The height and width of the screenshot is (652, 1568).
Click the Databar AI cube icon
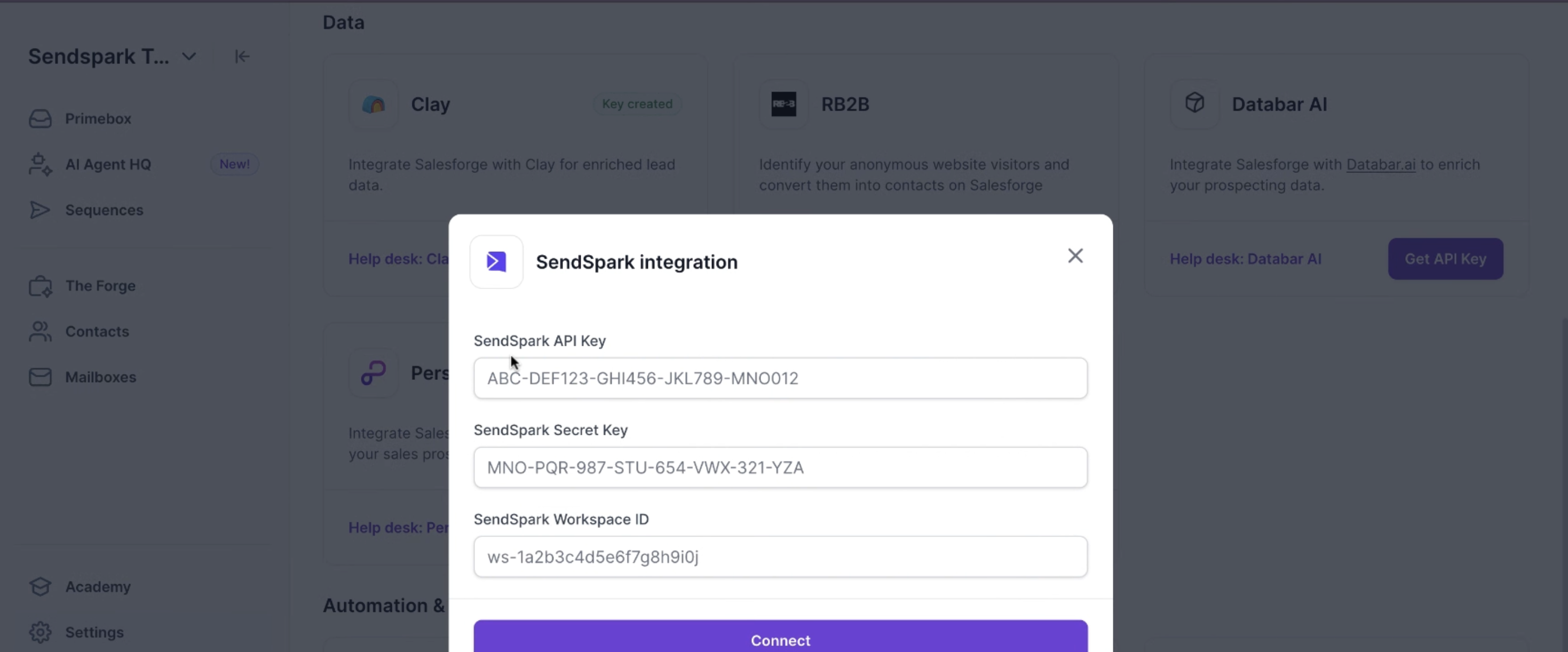[x=1194, y=103]
